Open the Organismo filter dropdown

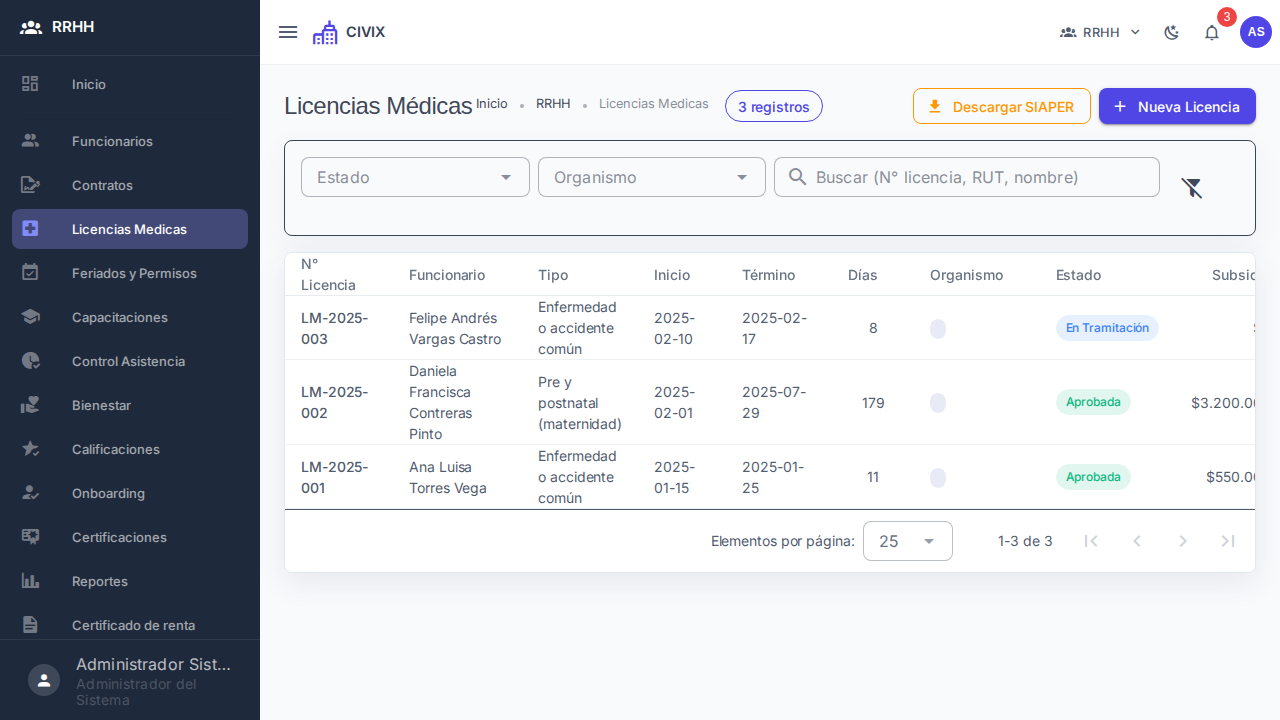pos(652,177)
